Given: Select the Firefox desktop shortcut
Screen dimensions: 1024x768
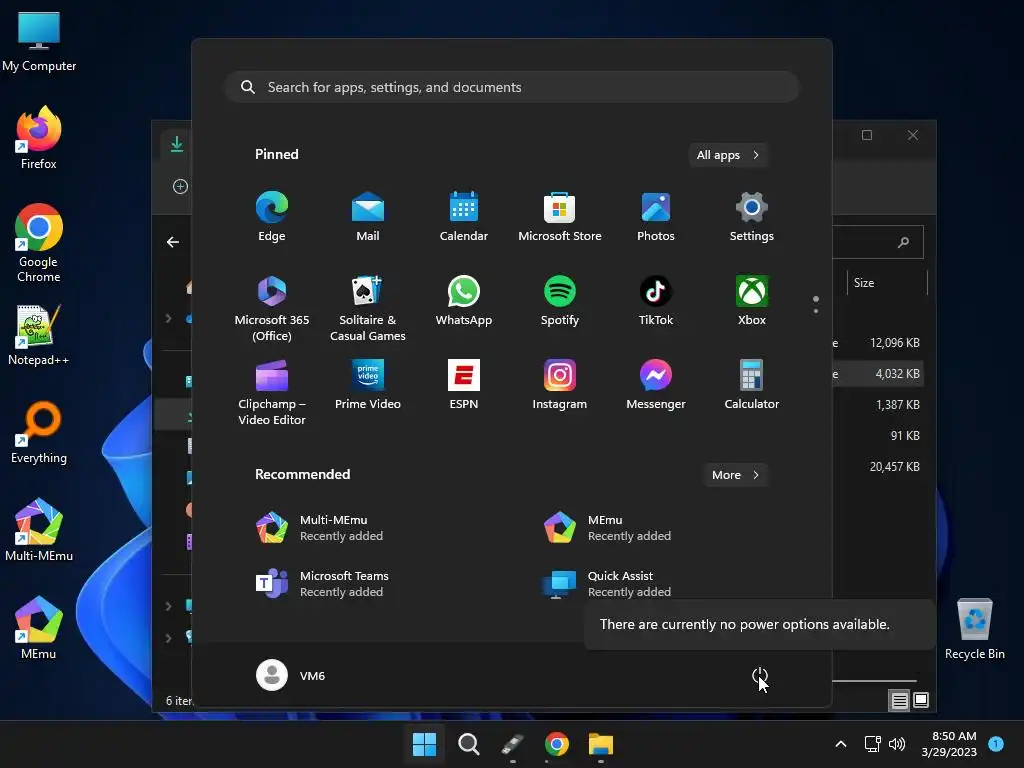Looking at the screenshot, I should click(x=39, y=138).
